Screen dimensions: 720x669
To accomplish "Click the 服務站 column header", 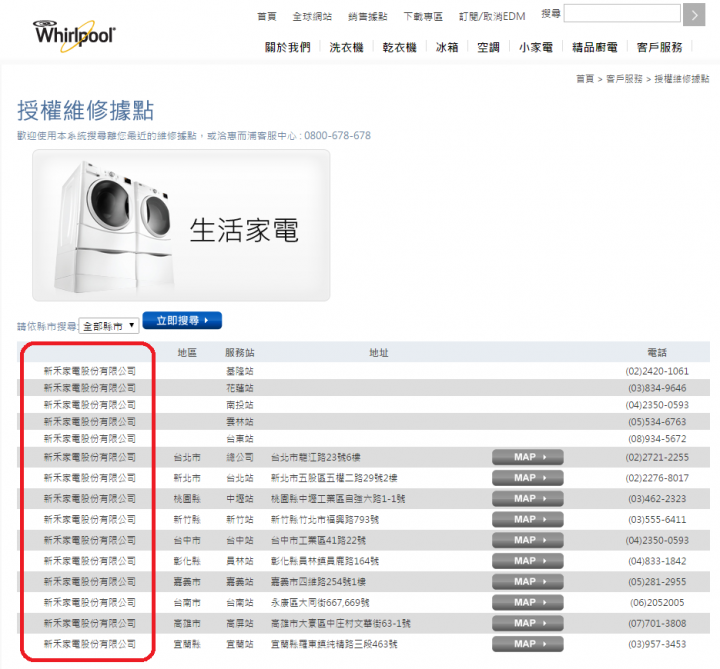I will [240, 353].
